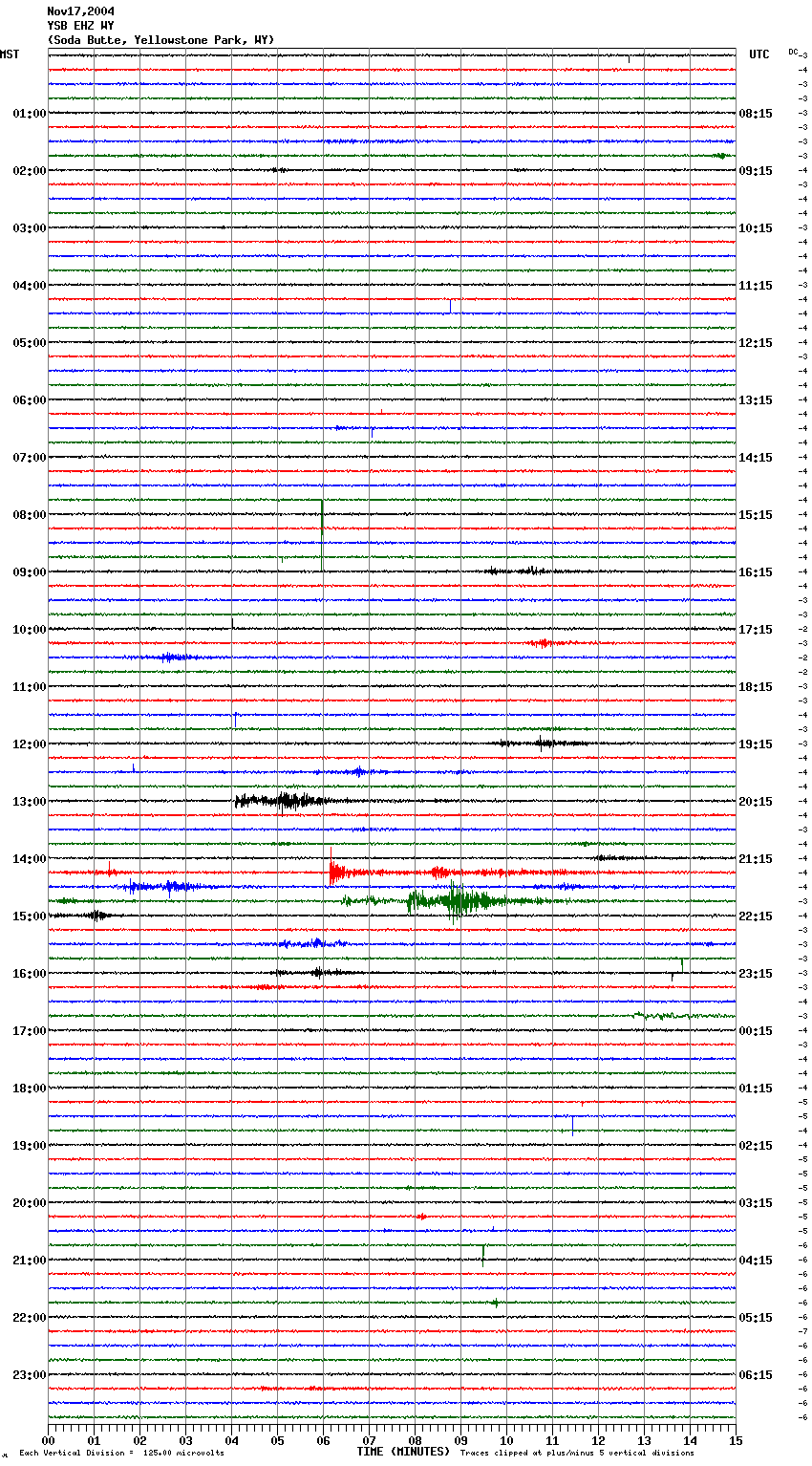Select the 05 minute tick label

277,1440
